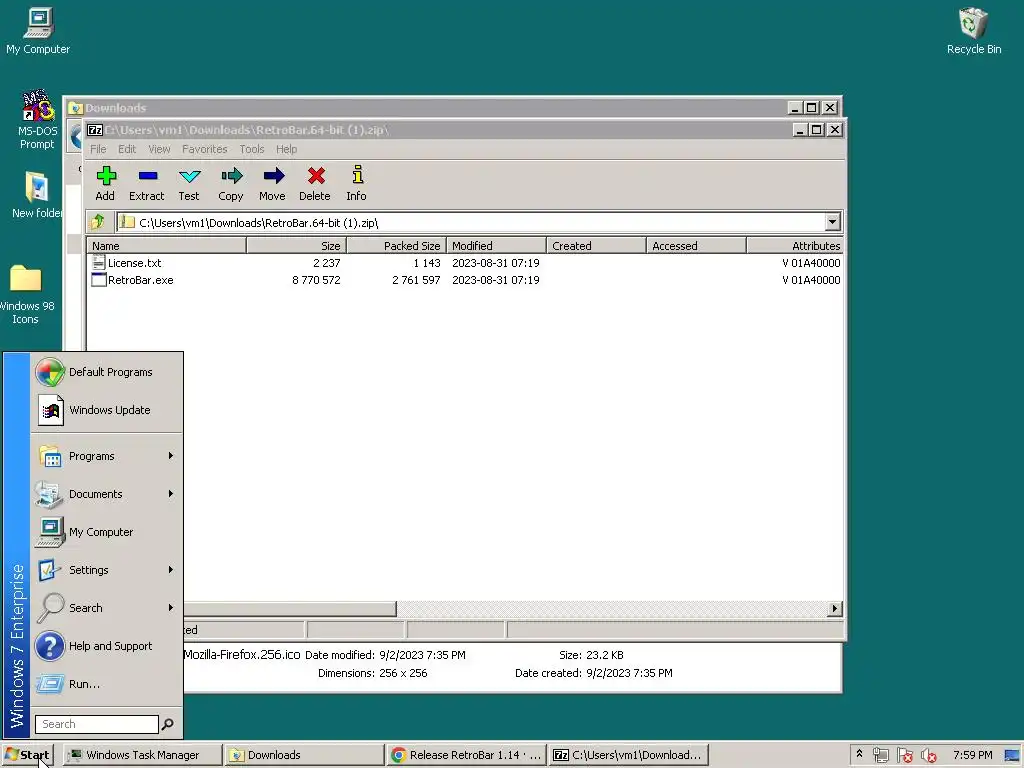Viewport: 1024px width, 768px height.
Task: Open My Computer desktop icon
Action: pos(38,31)
